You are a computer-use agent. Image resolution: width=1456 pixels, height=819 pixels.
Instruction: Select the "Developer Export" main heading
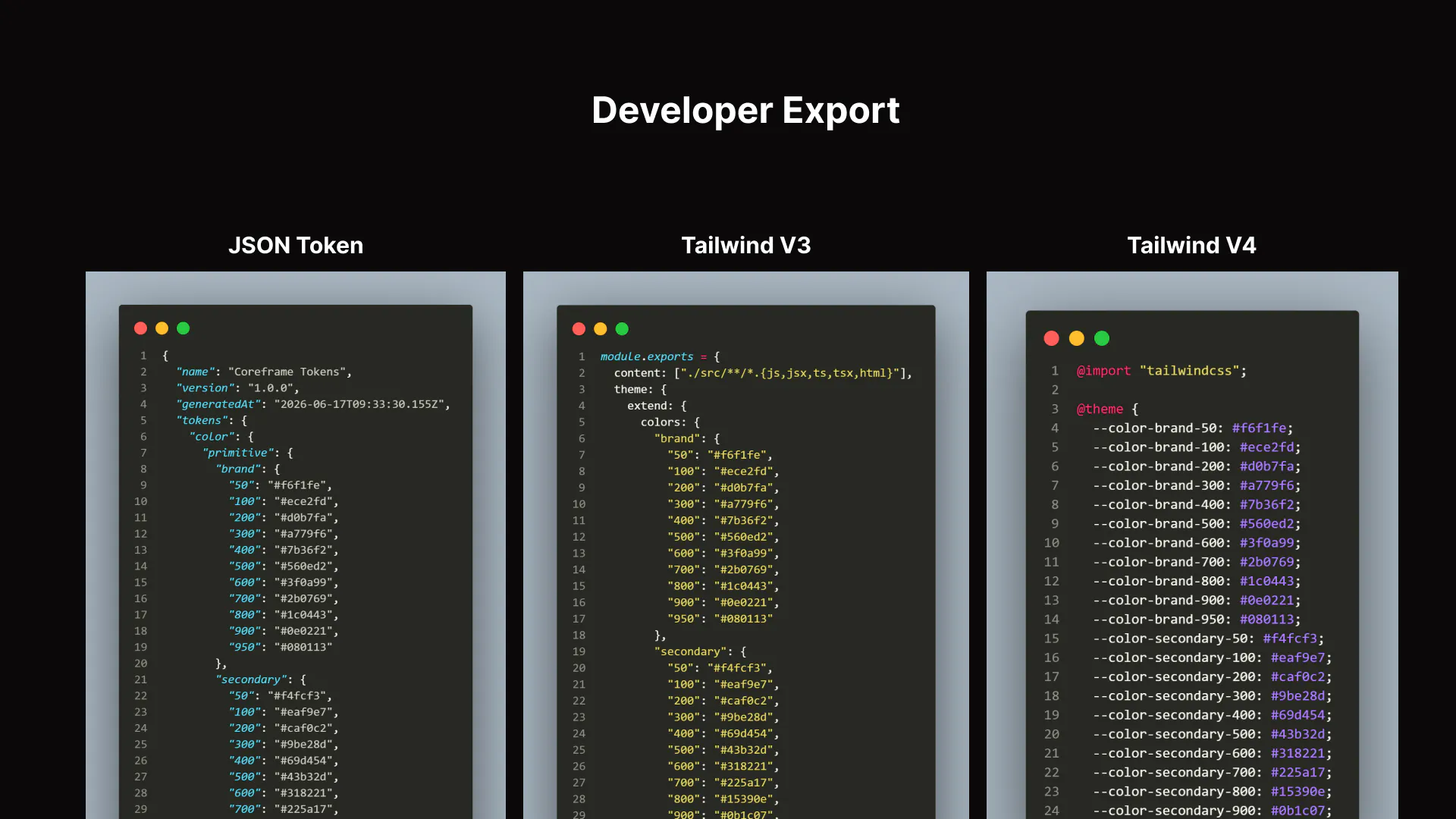pos(745,111)
